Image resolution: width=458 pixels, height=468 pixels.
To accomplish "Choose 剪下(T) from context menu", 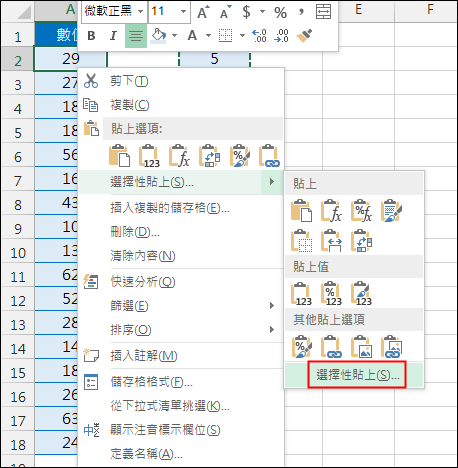I will pos(181,81).
